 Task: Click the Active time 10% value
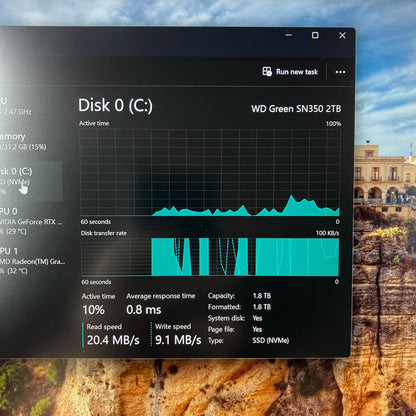click(x=93, y=310)
